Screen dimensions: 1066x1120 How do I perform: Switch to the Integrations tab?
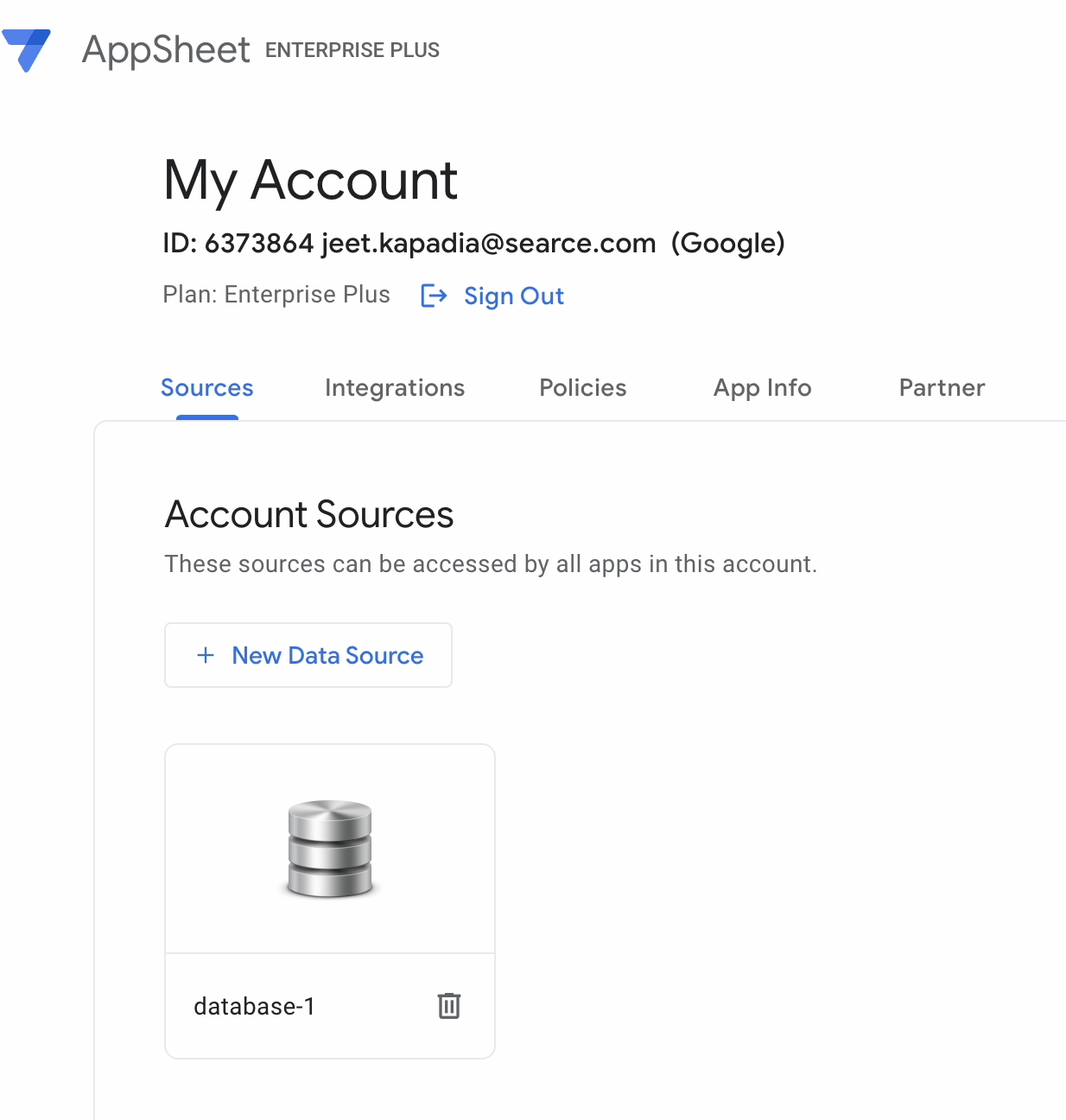coord(395,388)
